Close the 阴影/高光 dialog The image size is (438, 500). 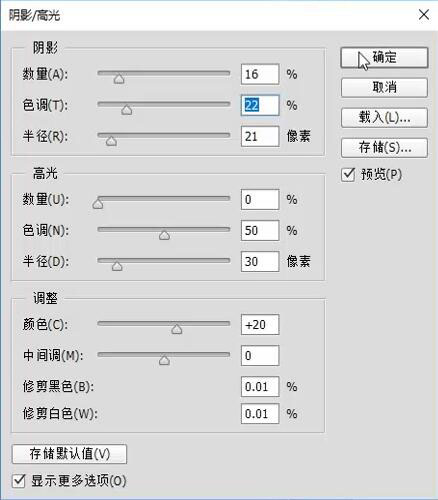coord(424,15)
